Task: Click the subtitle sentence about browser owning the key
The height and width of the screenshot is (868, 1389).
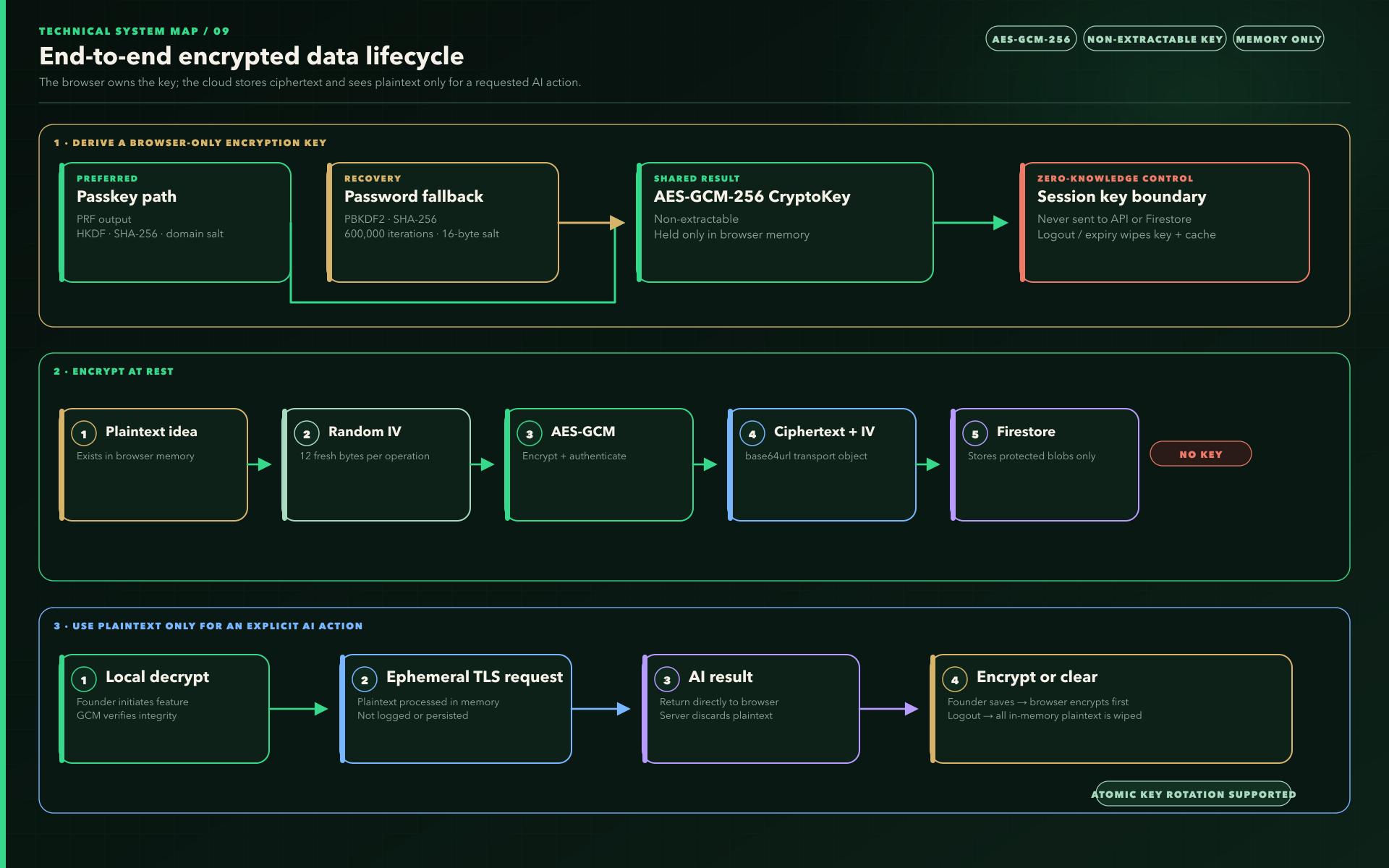Action: click(310, 82)
